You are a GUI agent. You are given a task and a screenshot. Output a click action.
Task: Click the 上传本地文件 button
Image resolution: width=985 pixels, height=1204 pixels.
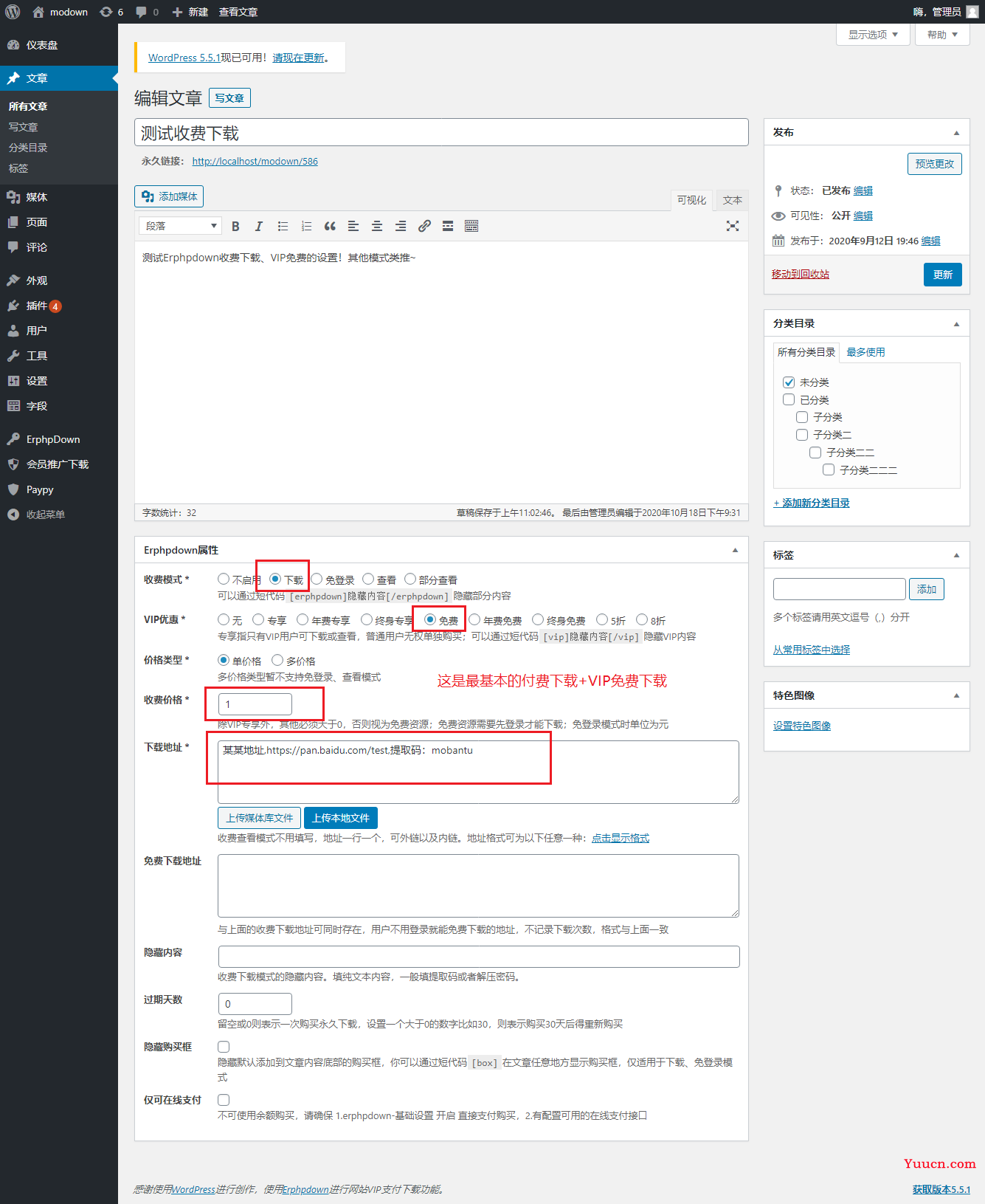pos(341,818)
